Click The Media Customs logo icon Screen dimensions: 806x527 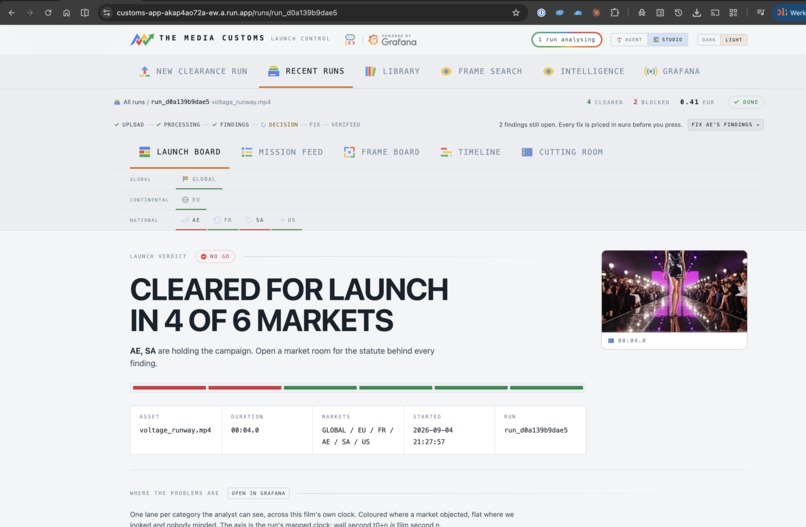[x=142, y=39]
